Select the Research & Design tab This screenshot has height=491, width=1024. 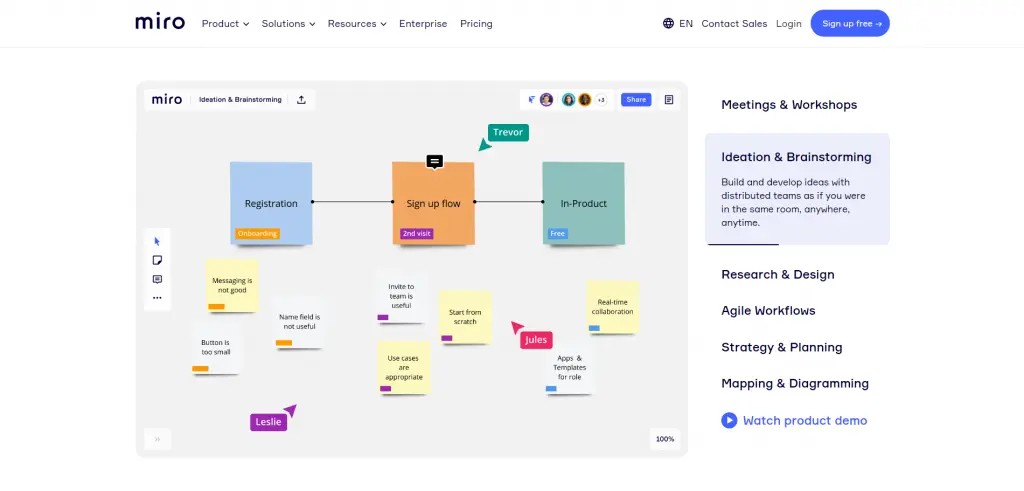pyautogui.click(x=778, y=274)
